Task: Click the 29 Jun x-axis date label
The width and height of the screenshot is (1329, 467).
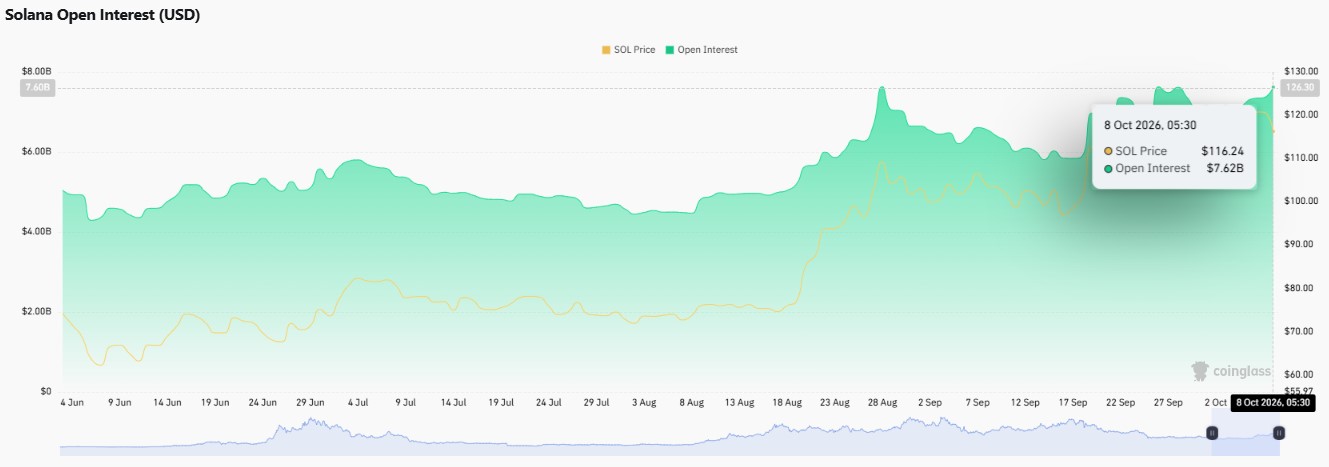Action: (311, 402)
